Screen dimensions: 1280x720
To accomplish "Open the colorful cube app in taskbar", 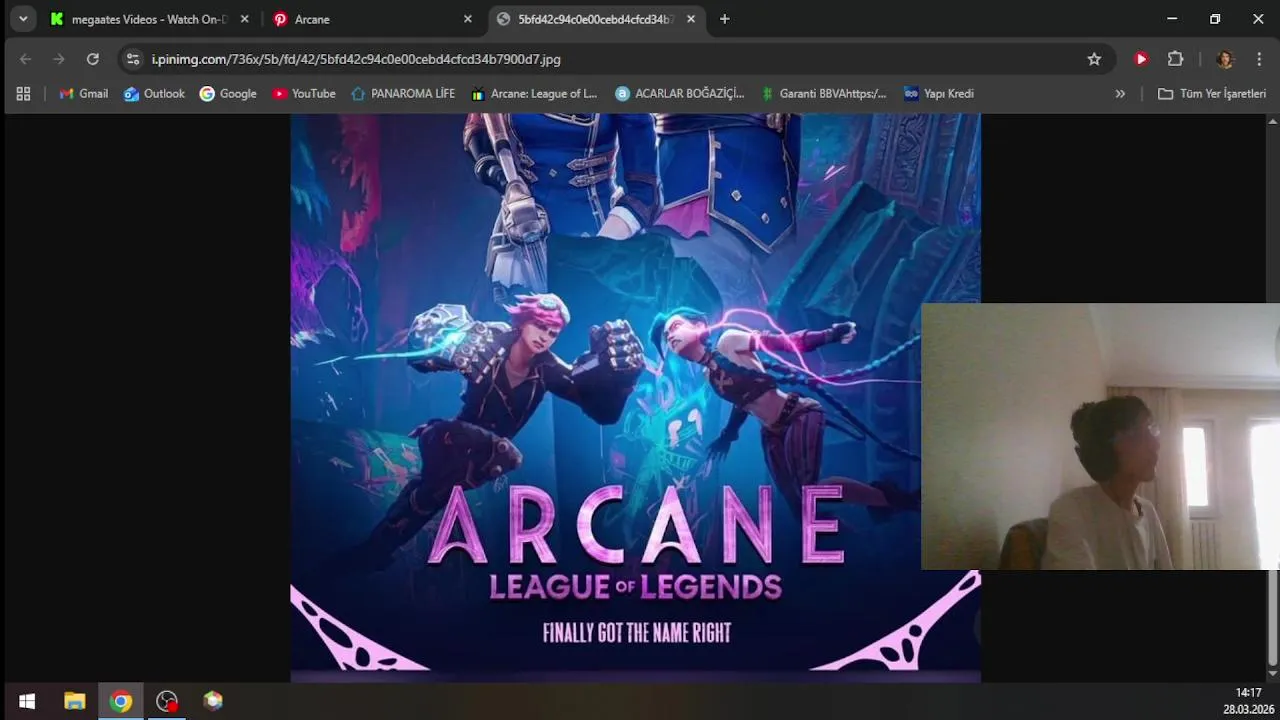I will [x=213, y=701].
